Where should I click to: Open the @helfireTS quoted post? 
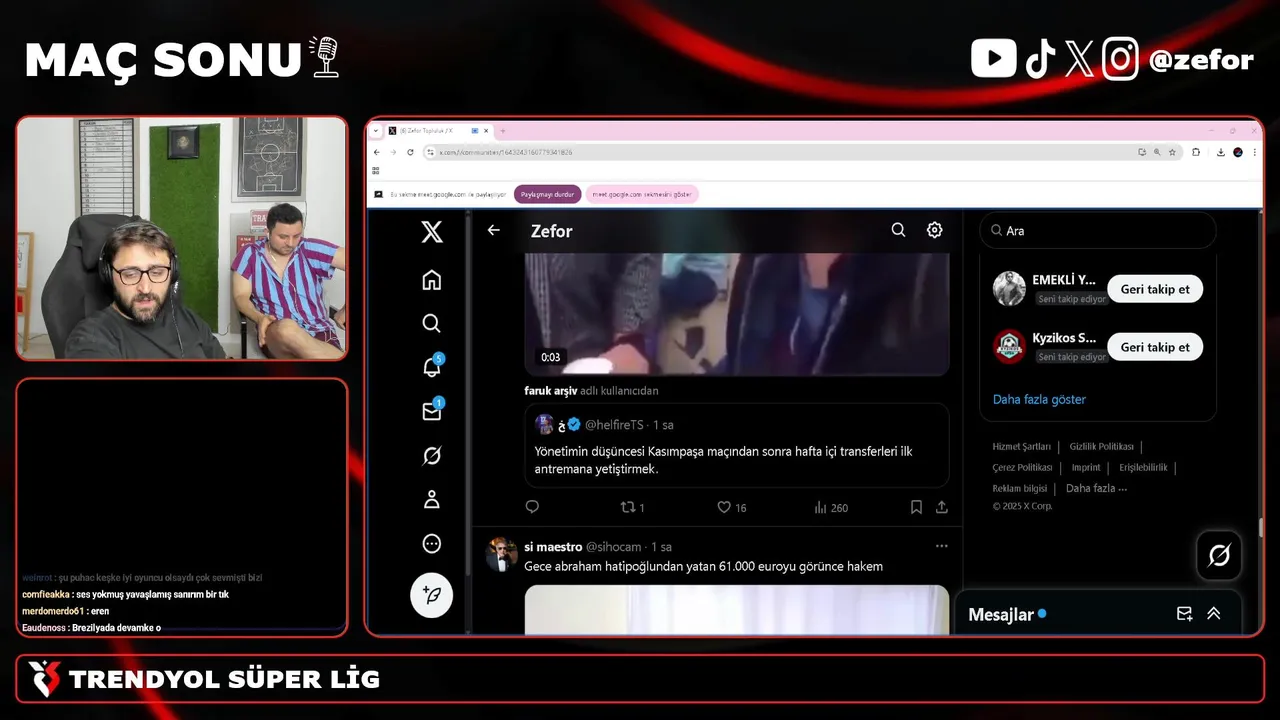737,445
